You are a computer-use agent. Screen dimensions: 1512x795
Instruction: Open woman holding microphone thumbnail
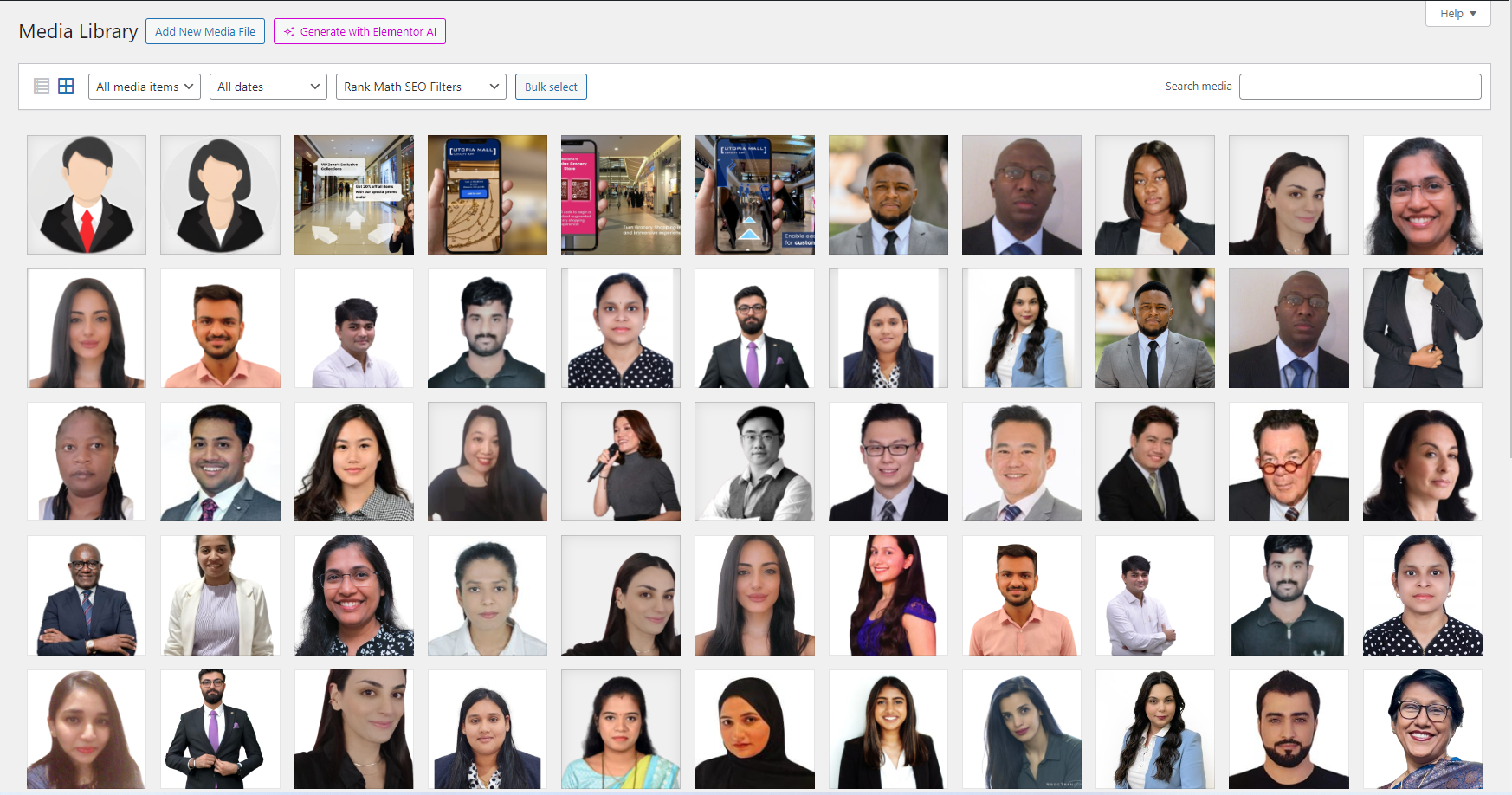[x=621, y=462]
